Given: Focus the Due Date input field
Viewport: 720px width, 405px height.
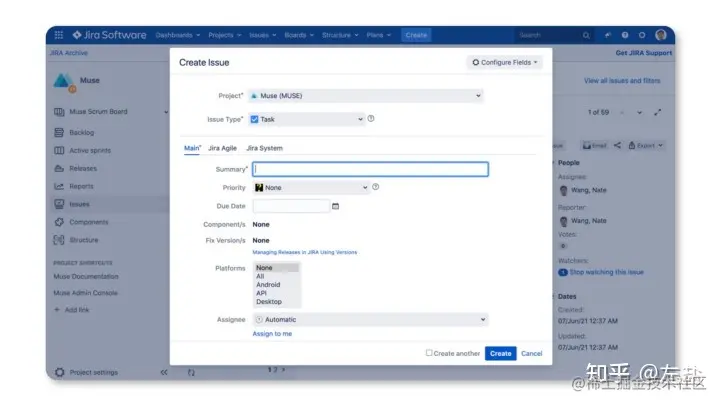Looking at the screenshot, I should (291, 206).
